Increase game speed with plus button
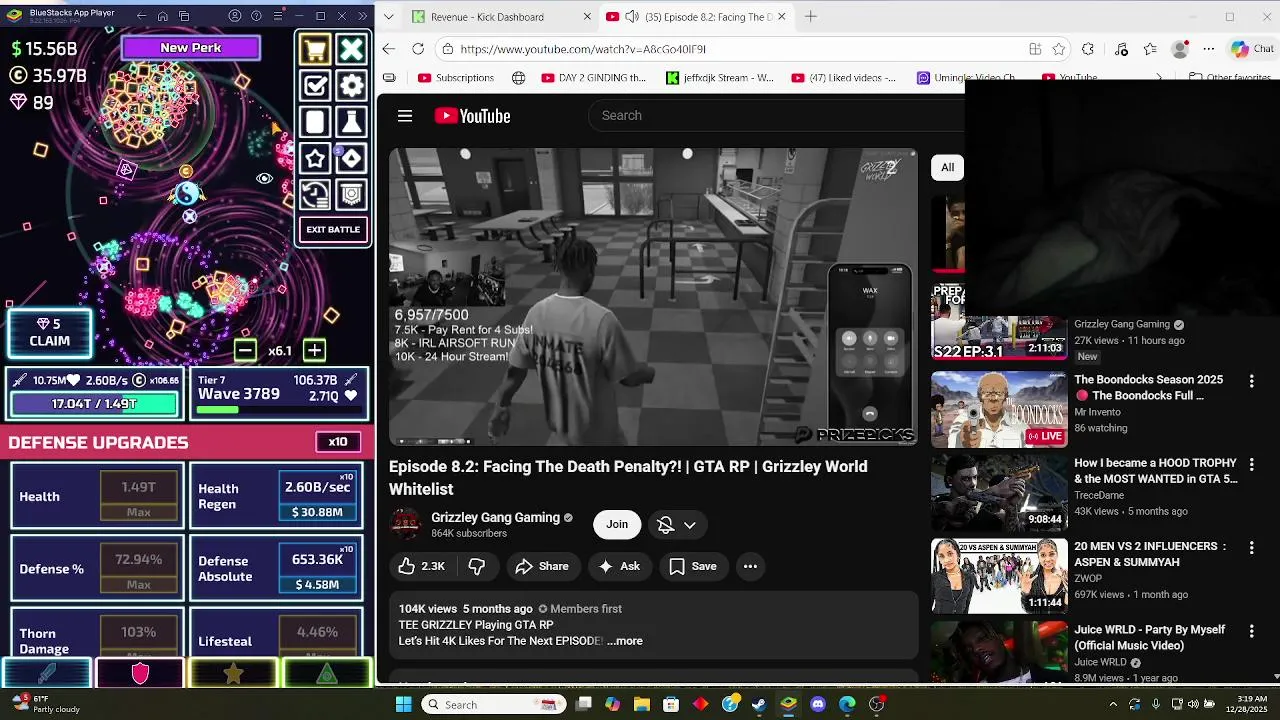 click(x=314, y=350)
